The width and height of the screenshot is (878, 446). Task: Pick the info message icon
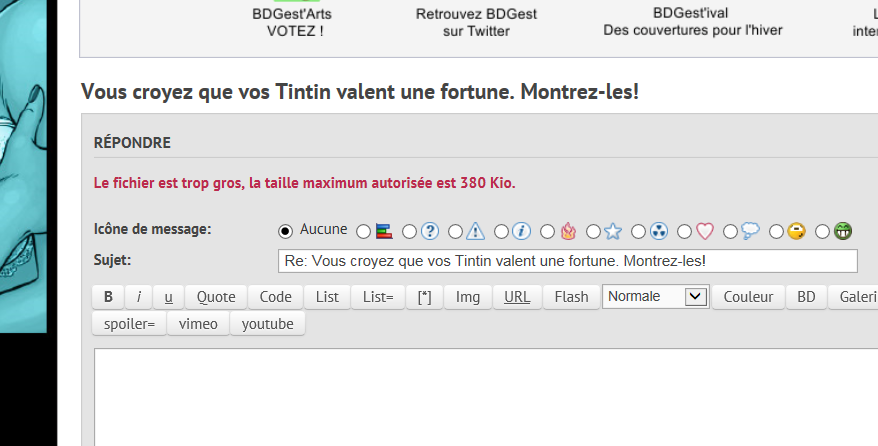click(521, 232)
